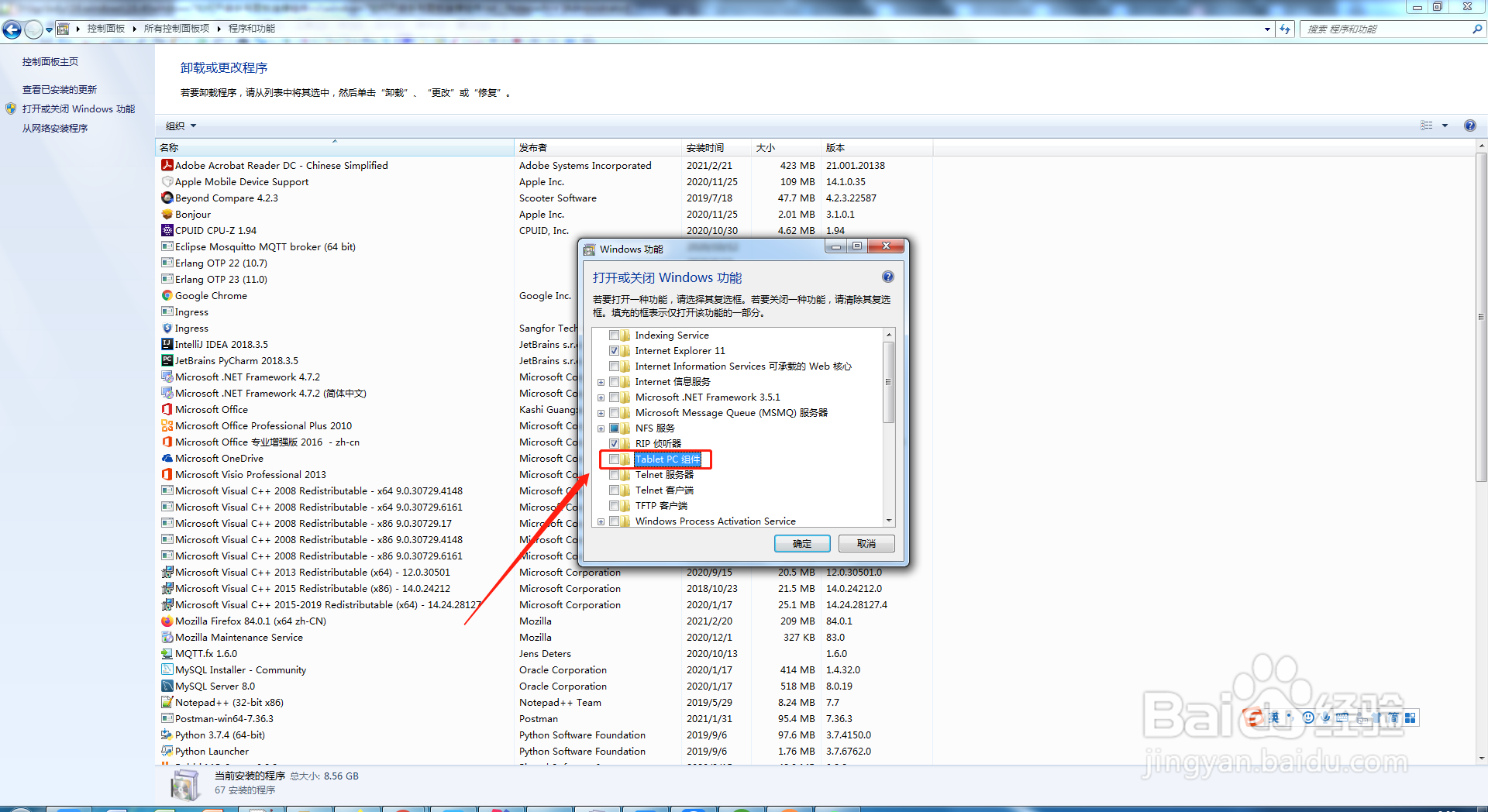Sort the list by 安装时间 column
Screen dimensions: 1488x812
pyautogui.click(x=716, y=147)
